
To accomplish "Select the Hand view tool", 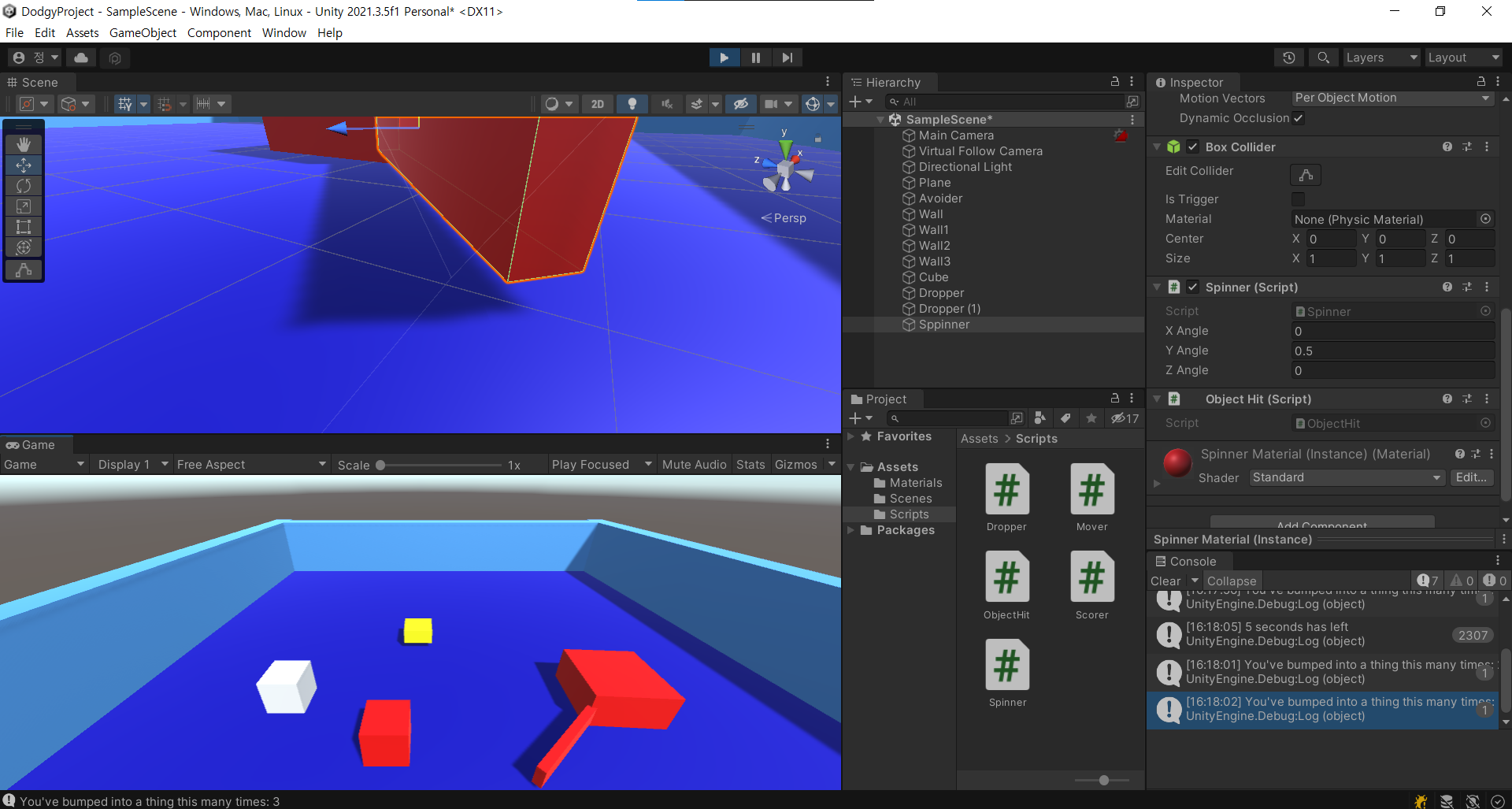I will [x=24, y=144].
